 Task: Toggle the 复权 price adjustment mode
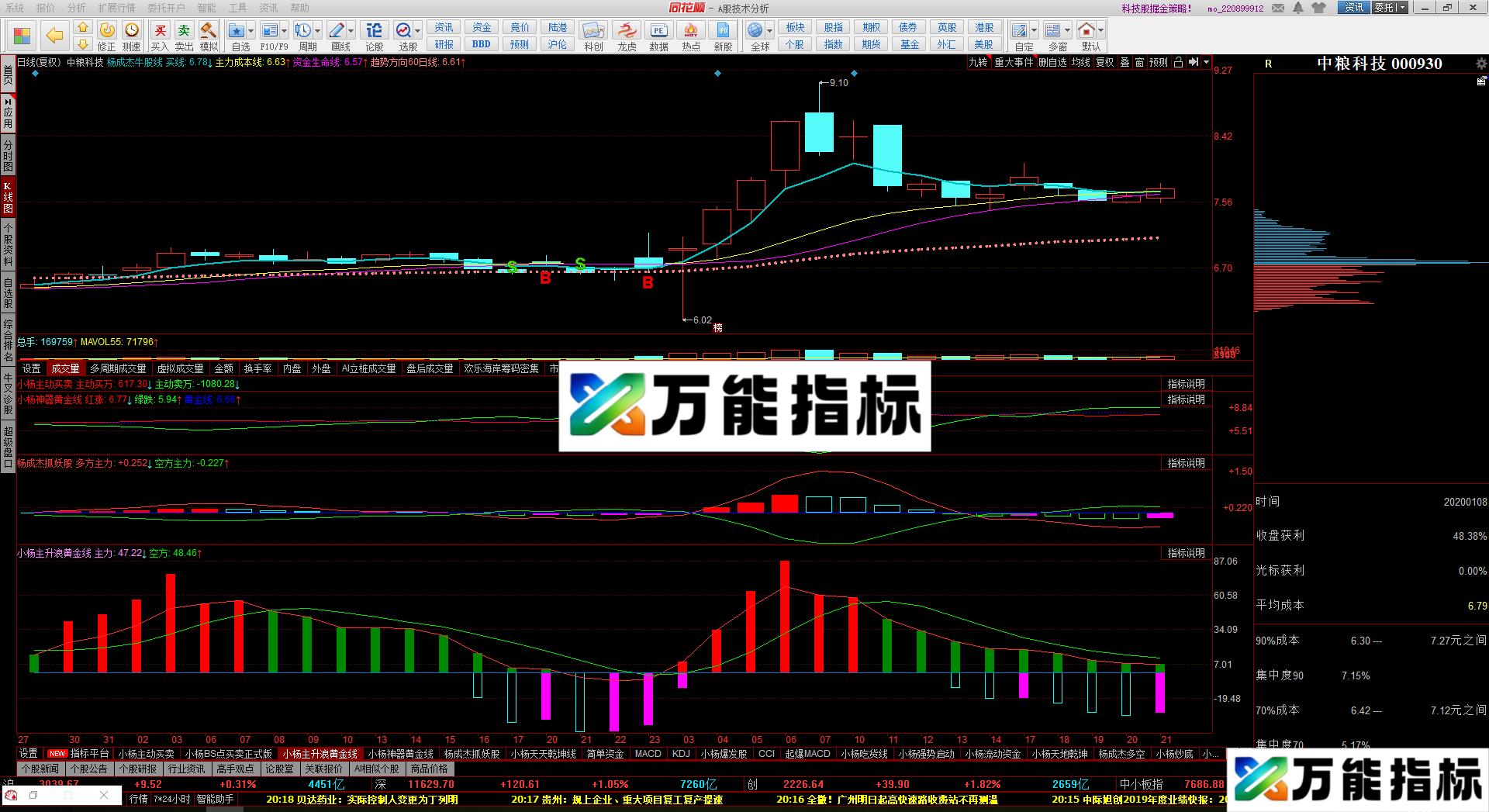click(1105, 63)
